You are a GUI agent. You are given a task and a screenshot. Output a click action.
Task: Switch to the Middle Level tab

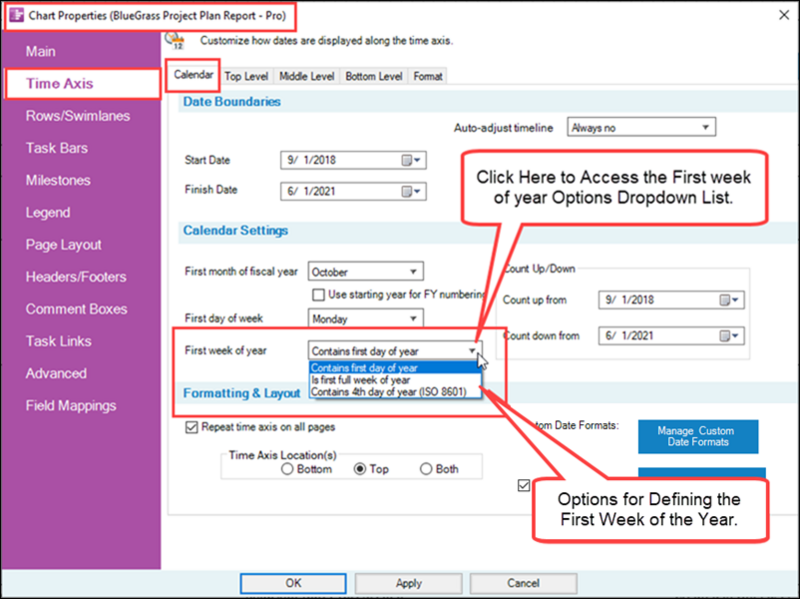coord(307,77)
